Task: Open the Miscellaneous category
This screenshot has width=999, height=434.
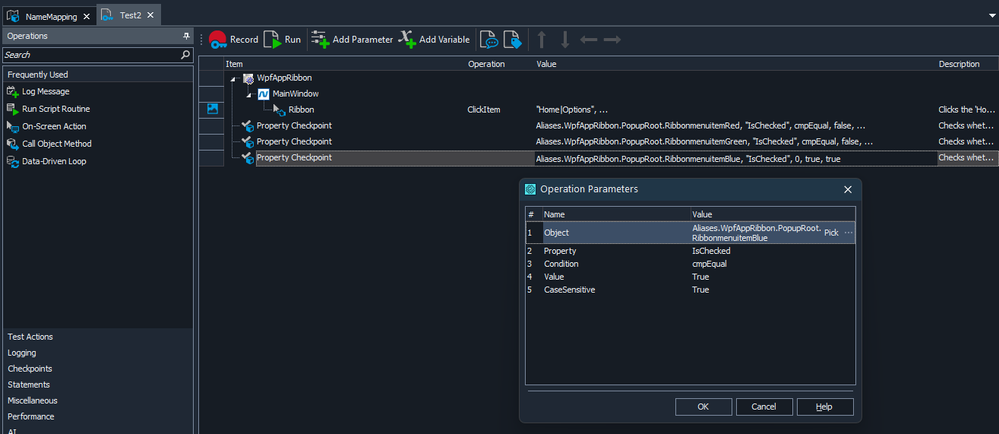Action: [98, 400]
